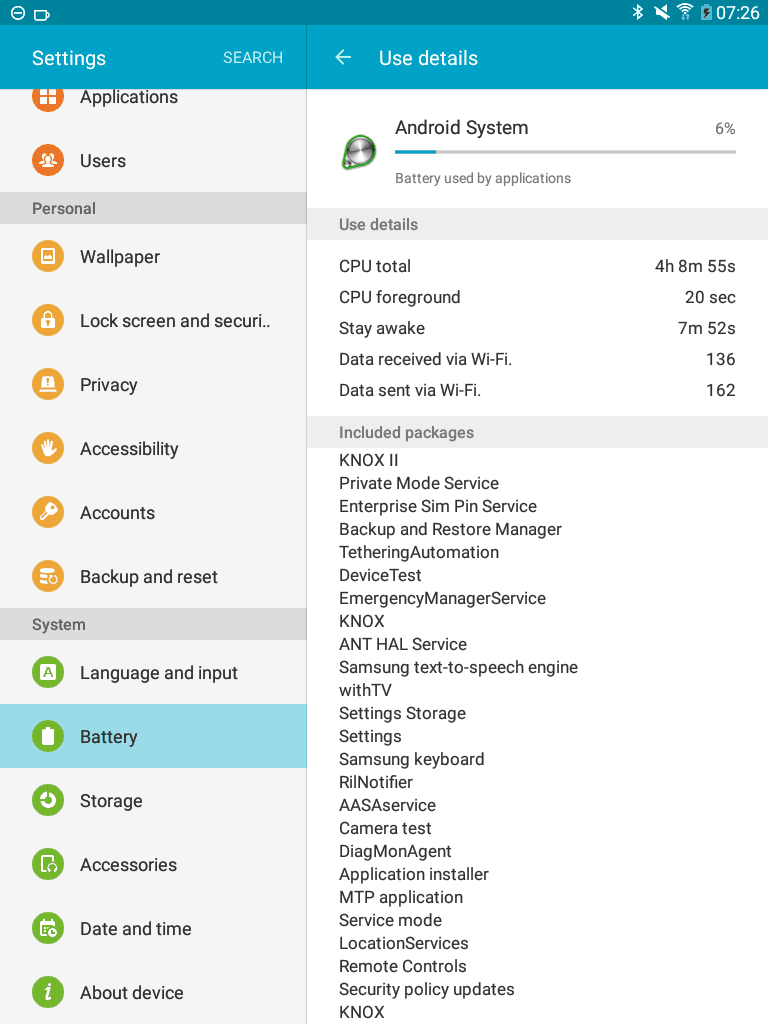Open the Privacy settings icon
The image size is (768, 1024).
pyautogui.click(x=48, y=384)
